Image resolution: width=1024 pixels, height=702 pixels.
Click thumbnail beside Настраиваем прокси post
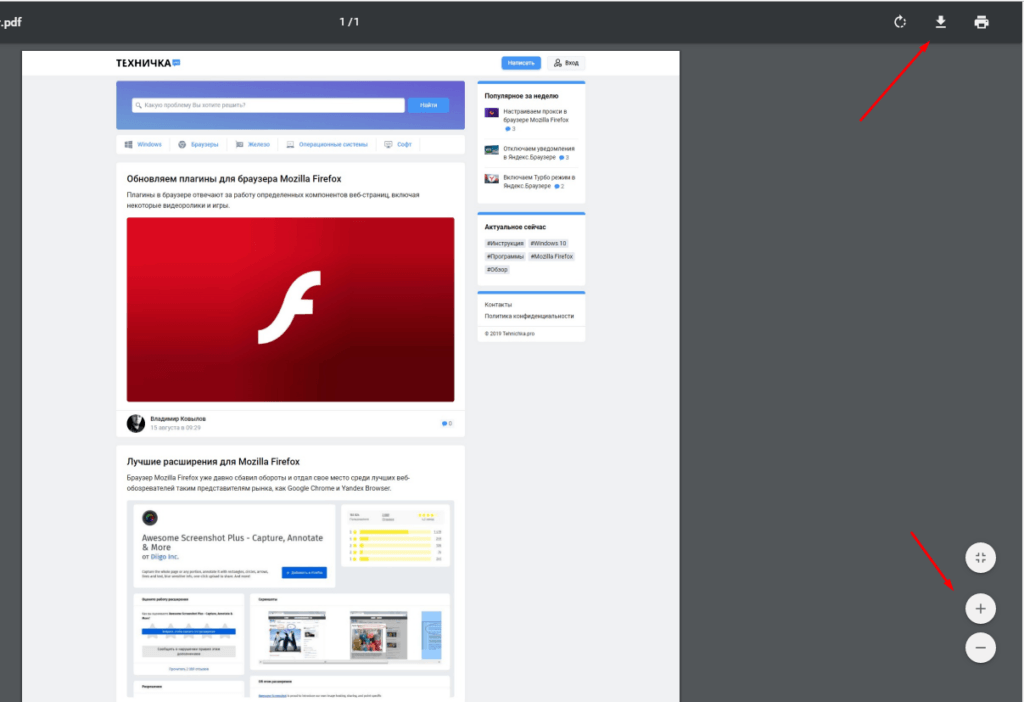tap(492, 113)
